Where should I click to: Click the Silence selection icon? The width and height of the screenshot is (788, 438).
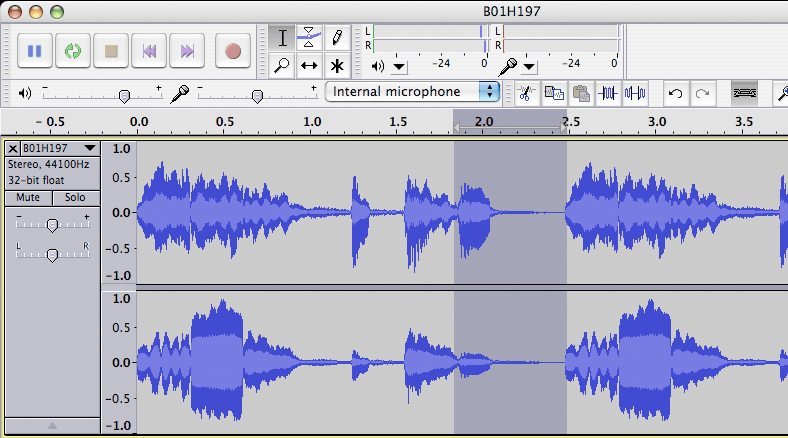click(x=635, y=93)
